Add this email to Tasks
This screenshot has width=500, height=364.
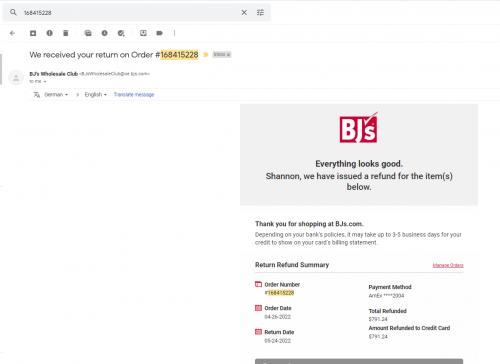(121, 33)
